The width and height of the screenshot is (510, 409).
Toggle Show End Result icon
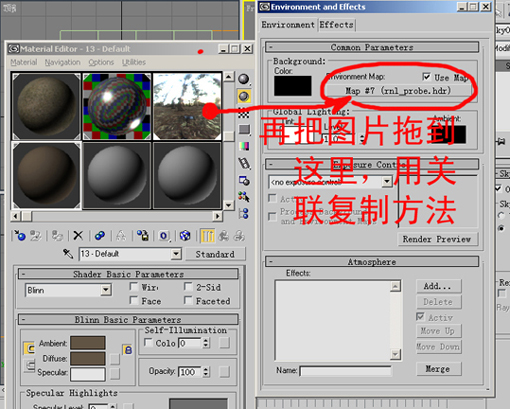(x=208, y=236)
